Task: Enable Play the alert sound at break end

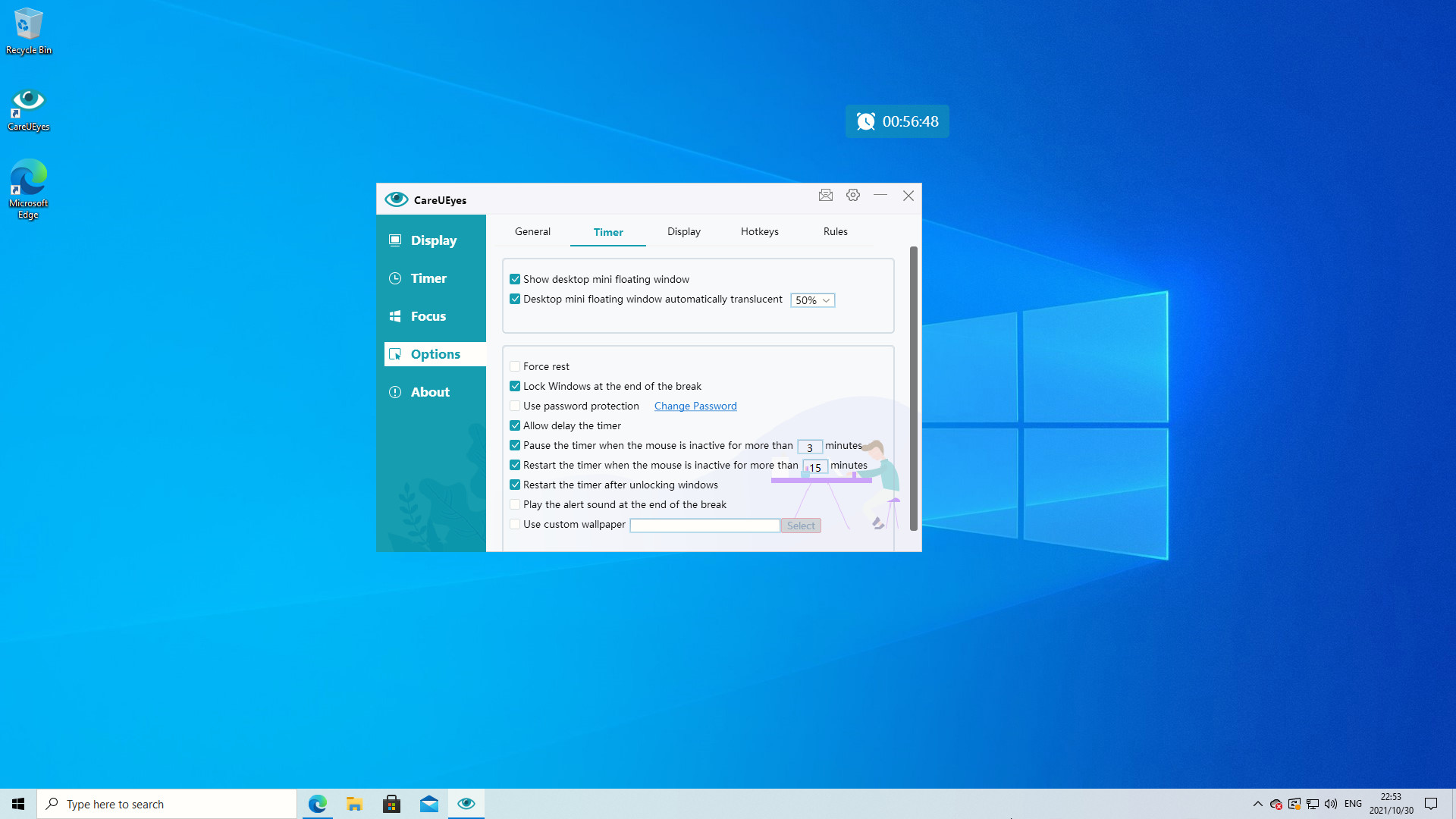Action: 515,504
